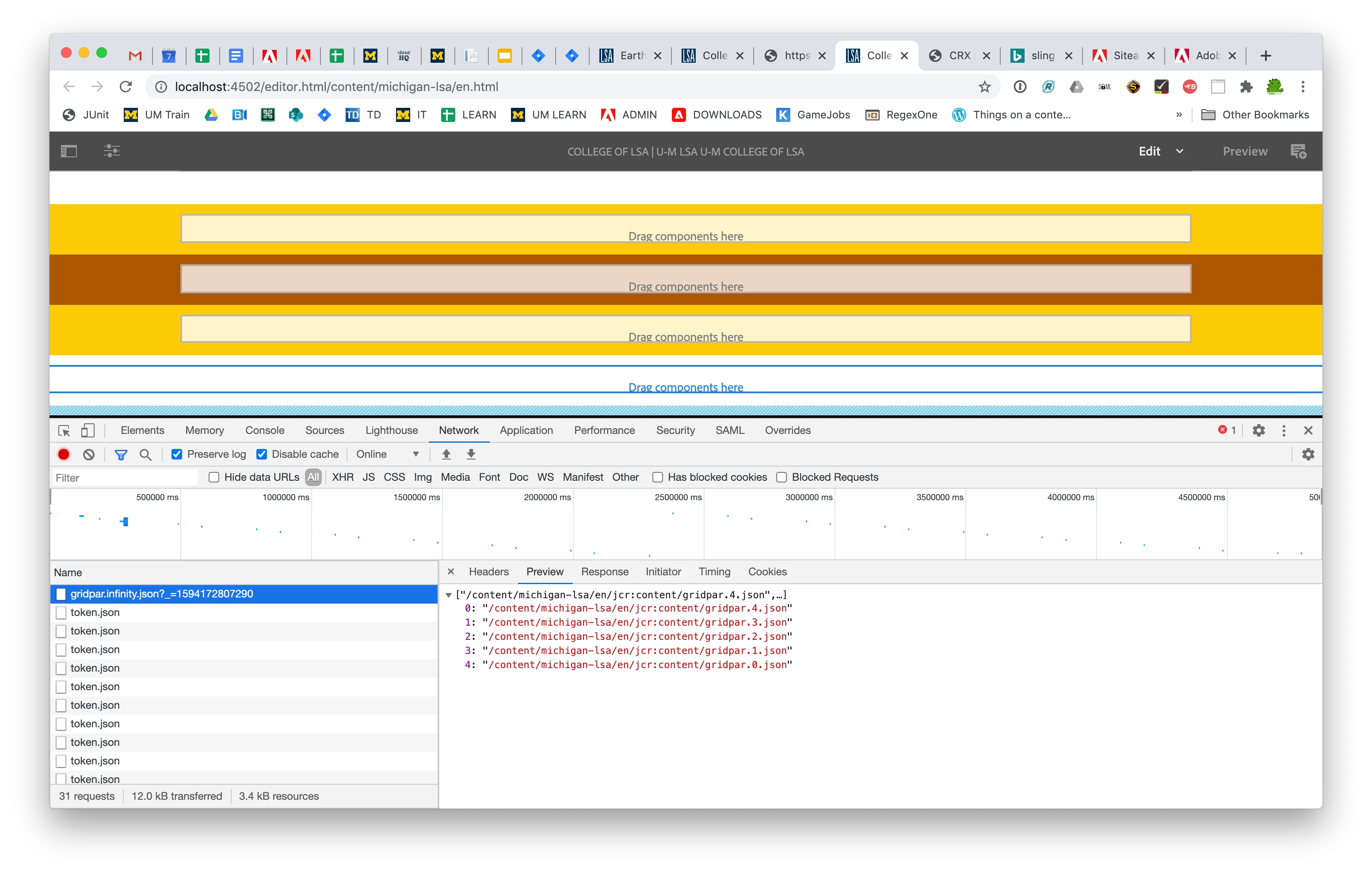
Task: Filter requests by XHR type
Action: (343, 477)
